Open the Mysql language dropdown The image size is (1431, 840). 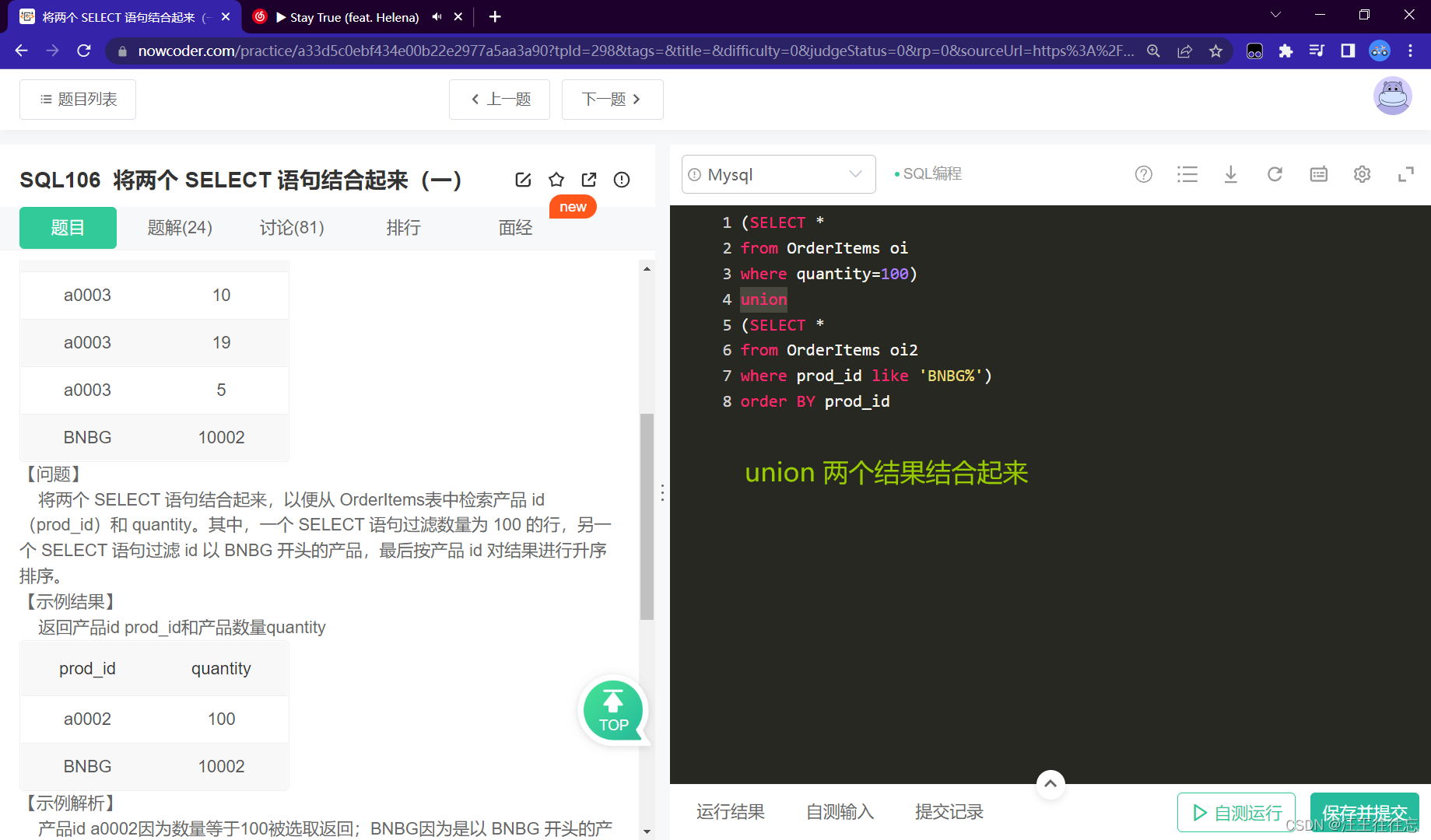click(x=777, y=174)
